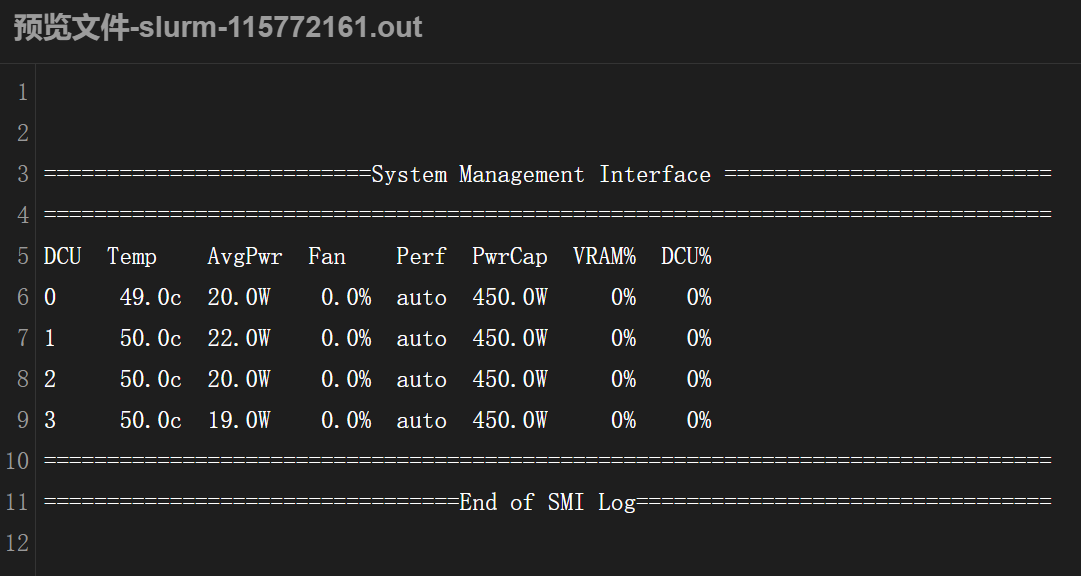
Task: Select the 'AvgPwr' column header
Action: (245, 257)
